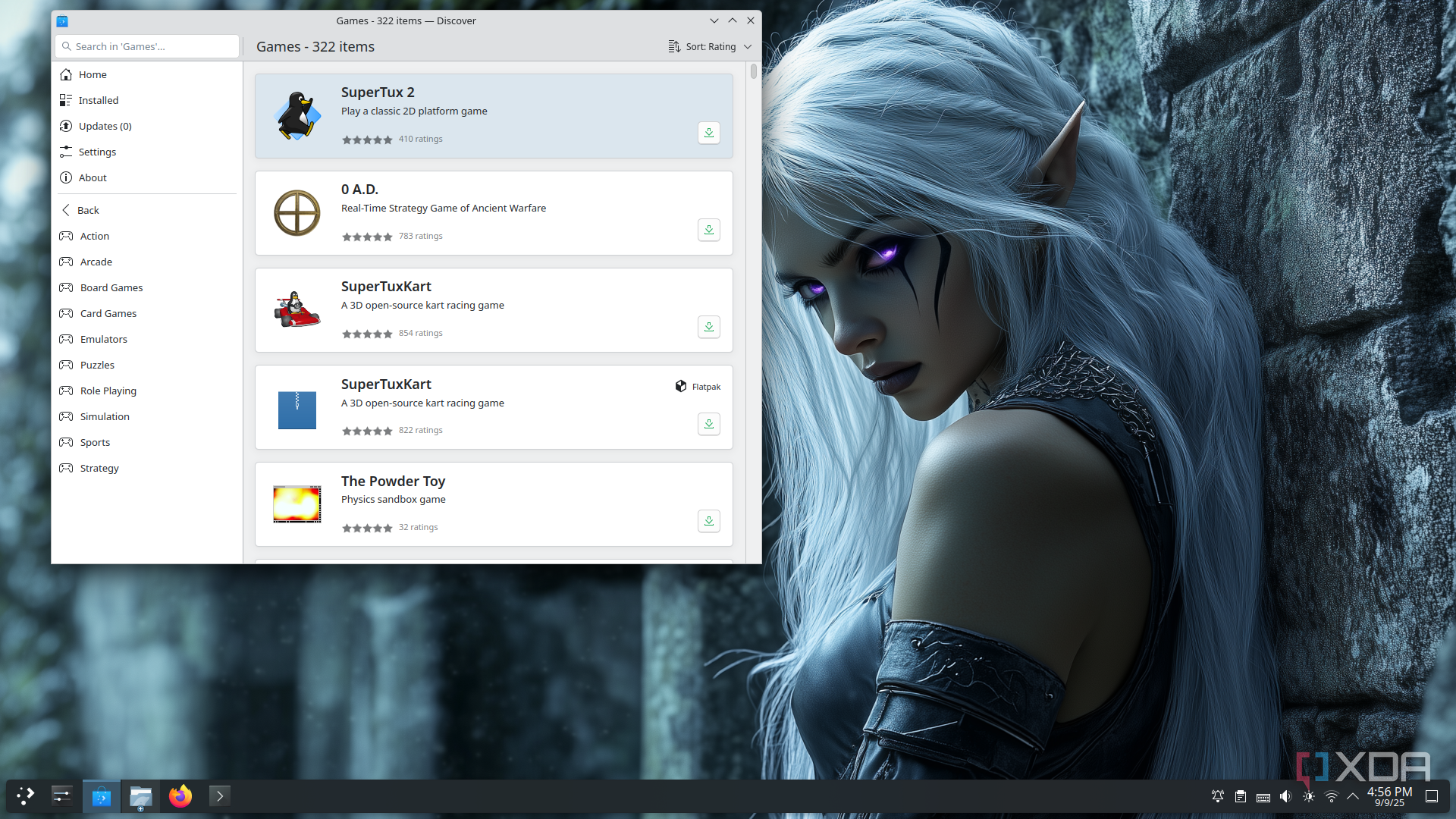Select the Arcade game category

[147, 262]
